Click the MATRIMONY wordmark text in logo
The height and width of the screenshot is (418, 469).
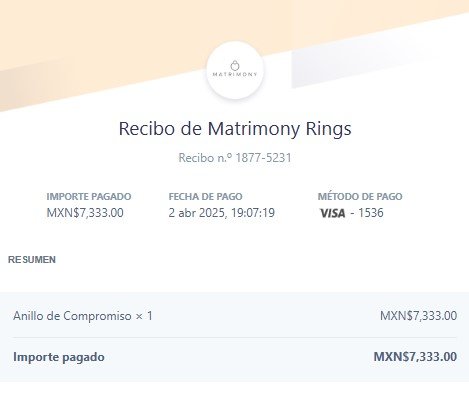pyautogui.click(x=235, y=74)
